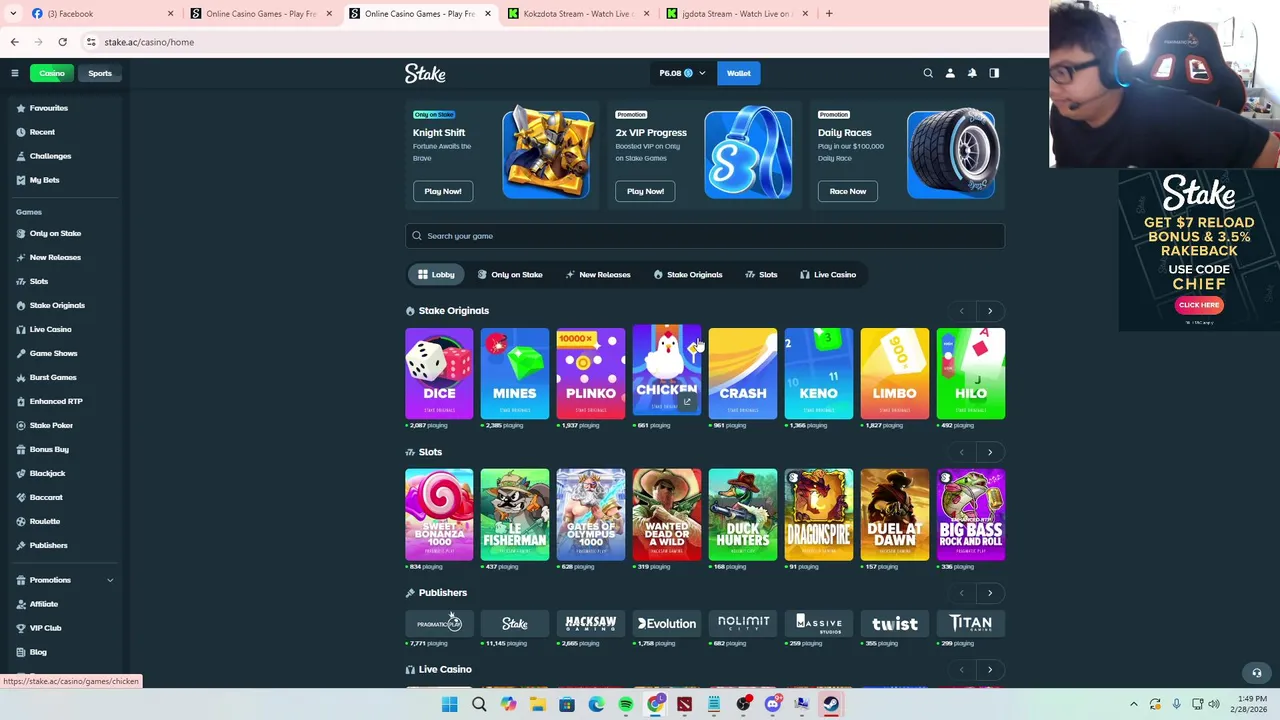This screenshot has width=1280, height=720.
Task: Open Spotify from the taskbar
Action: click(x=626, y=705)
